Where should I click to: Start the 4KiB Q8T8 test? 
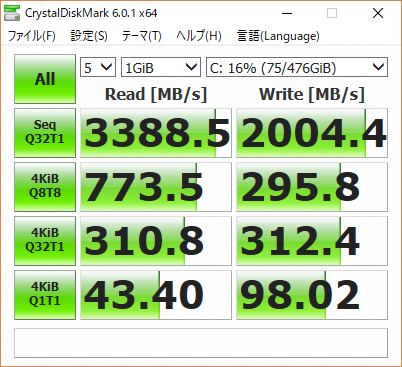45,187
